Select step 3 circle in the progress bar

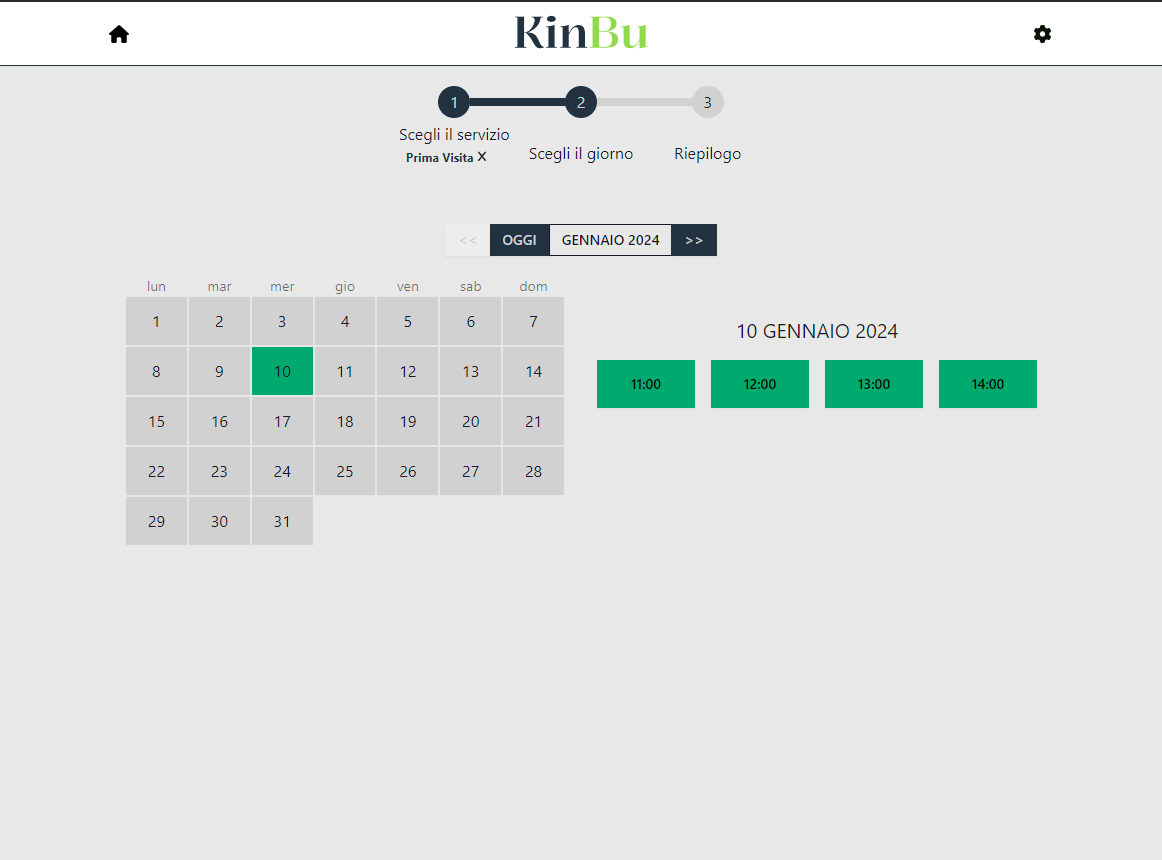(x=708, y=101)
